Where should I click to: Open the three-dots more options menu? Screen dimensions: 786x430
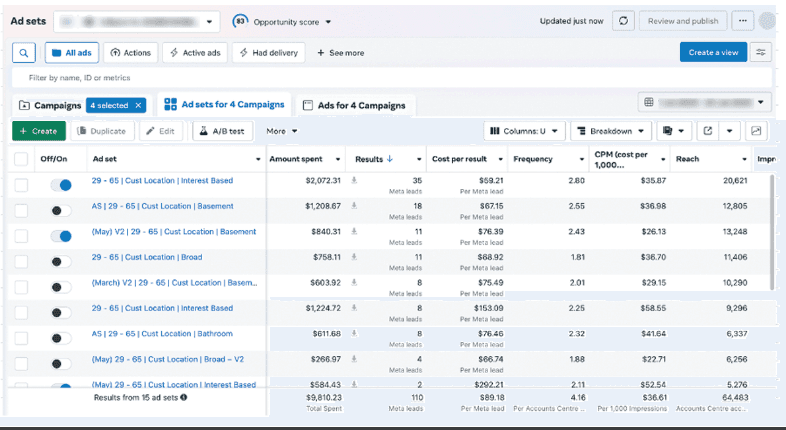742,21
